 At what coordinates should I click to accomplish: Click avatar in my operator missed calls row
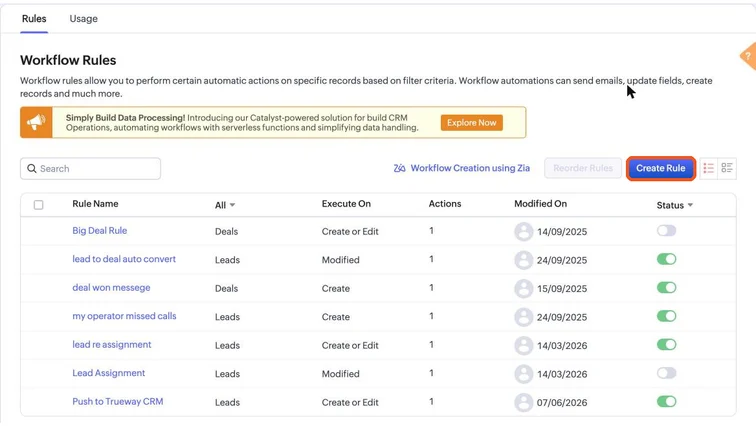[x=523, y=317]
